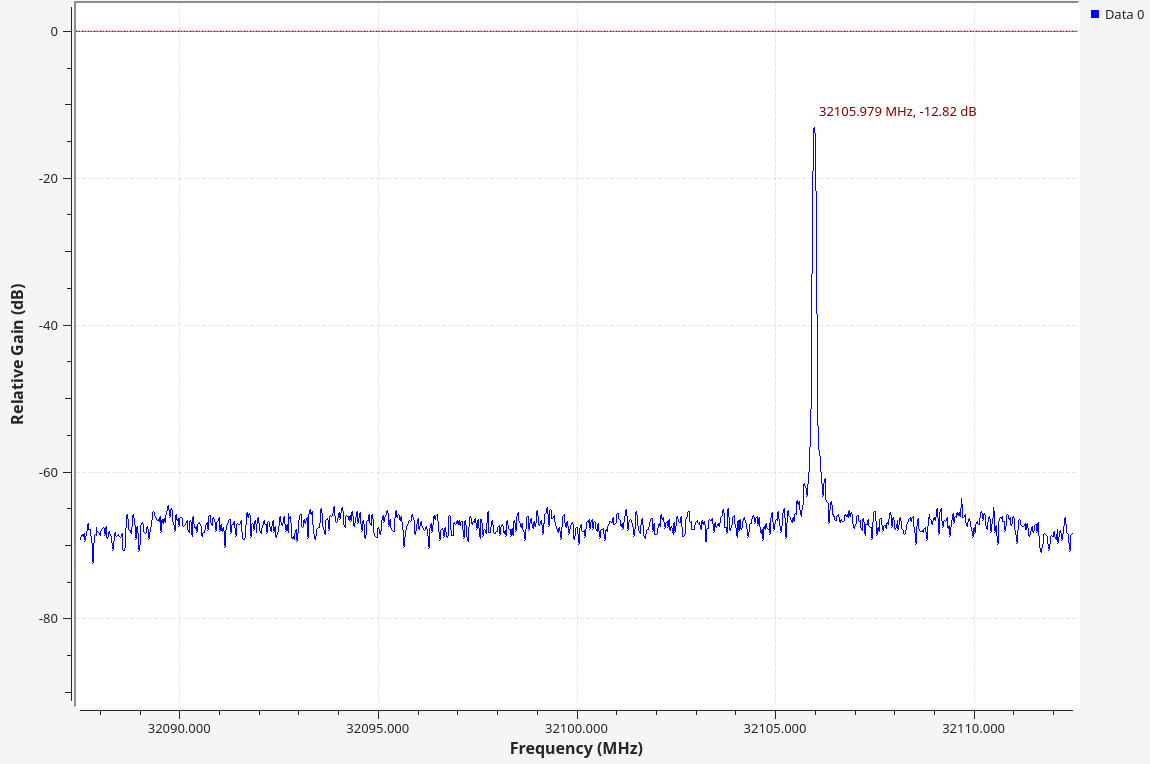The width and height of the screenshot is (1150, 764).
Task: Select the -80 gain axis label
Action: (x=47, y=619)
